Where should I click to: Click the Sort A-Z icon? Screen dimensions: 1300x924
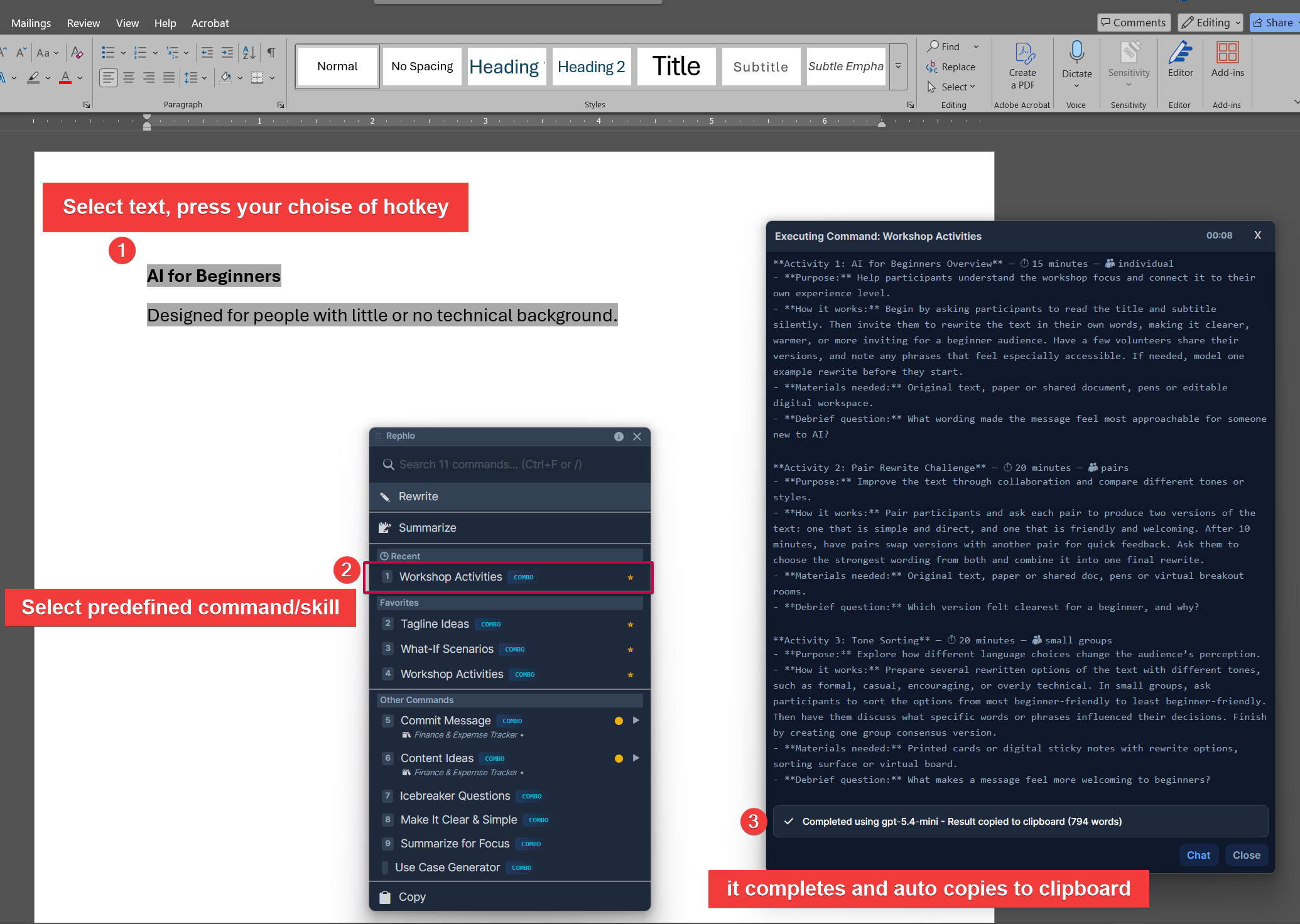click(249, 53)
